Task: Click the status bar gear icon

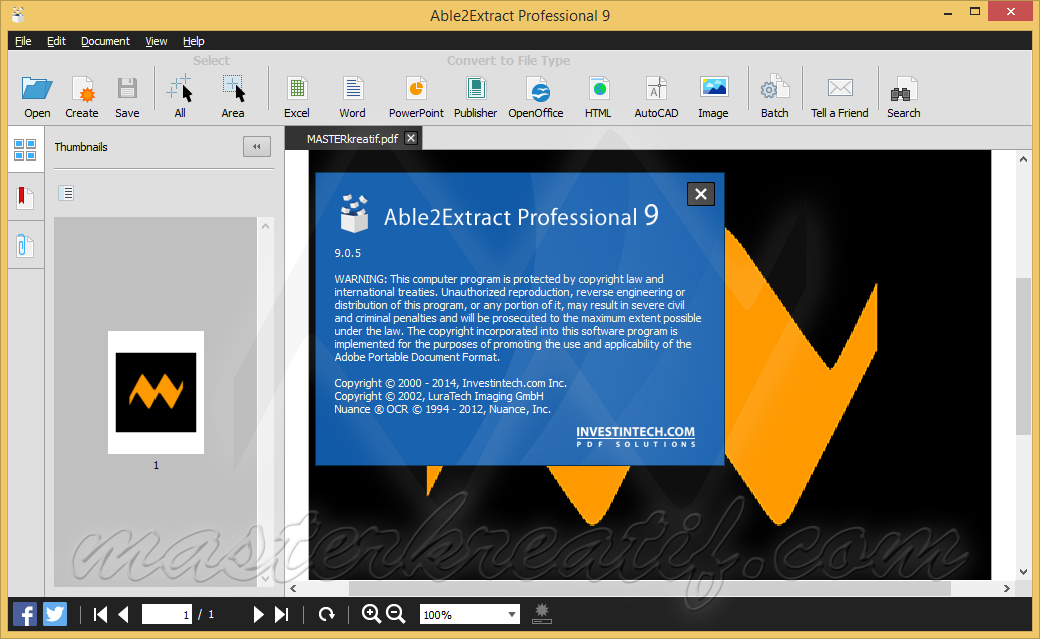Action: [x=542, y=614]
